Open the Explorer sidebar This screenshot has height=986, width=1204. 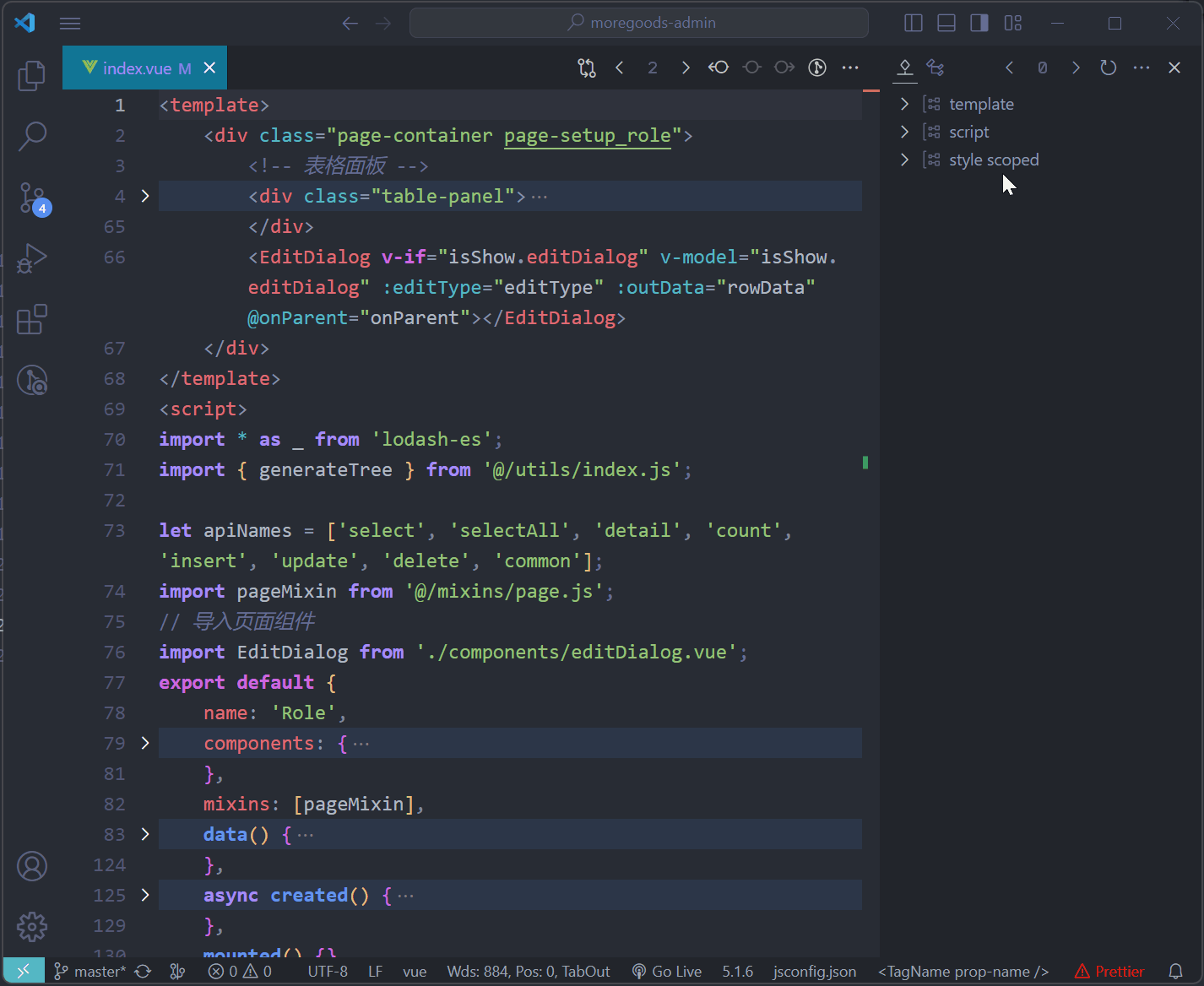[x=31, y=75]
